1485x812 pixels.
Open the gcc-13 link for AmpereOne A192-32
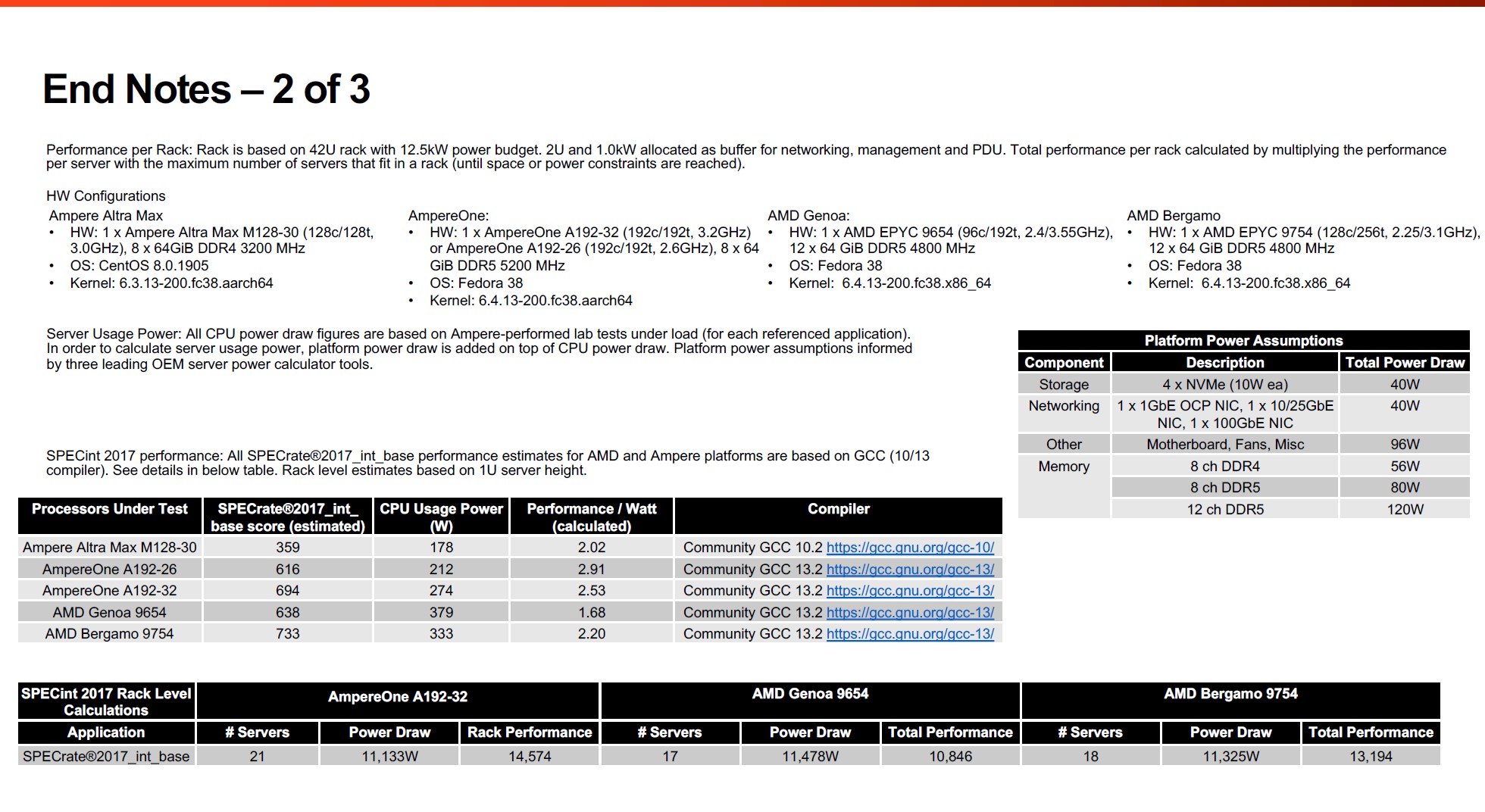(x=910, y=590)
